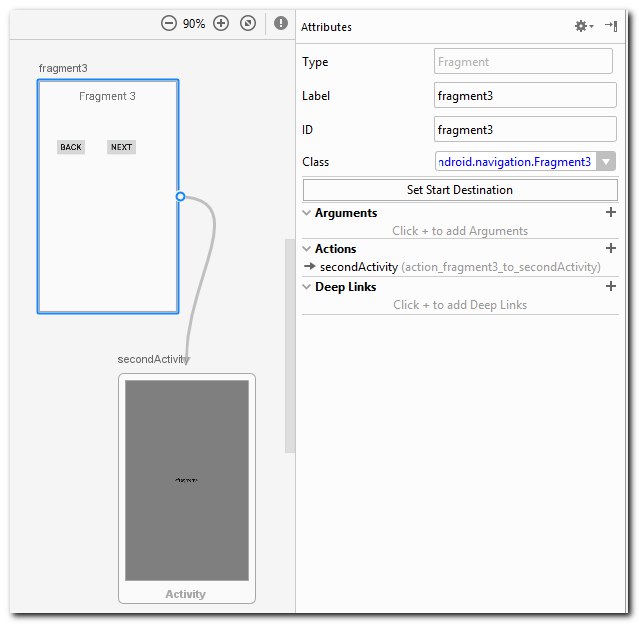Zoom in the navigation graph
This screenshot has width=639, height=624.
[221, 23]
